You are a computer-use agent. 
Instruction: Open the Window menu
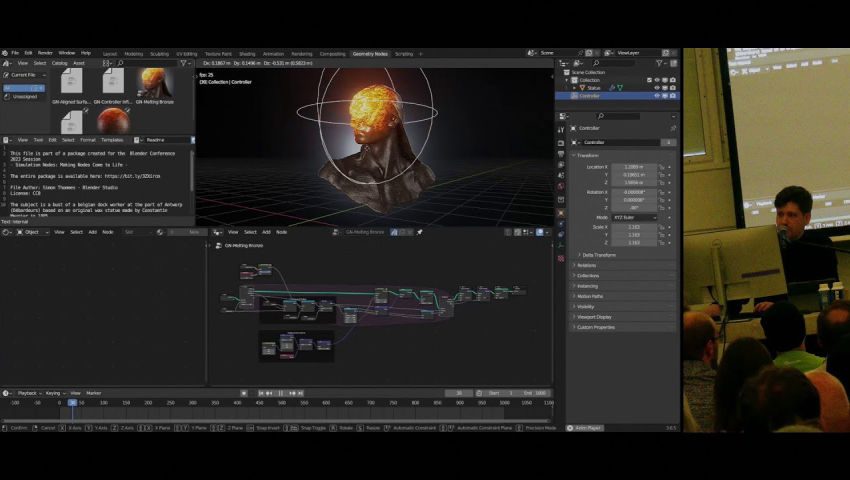pyautogui.click(x=67, y=53)
